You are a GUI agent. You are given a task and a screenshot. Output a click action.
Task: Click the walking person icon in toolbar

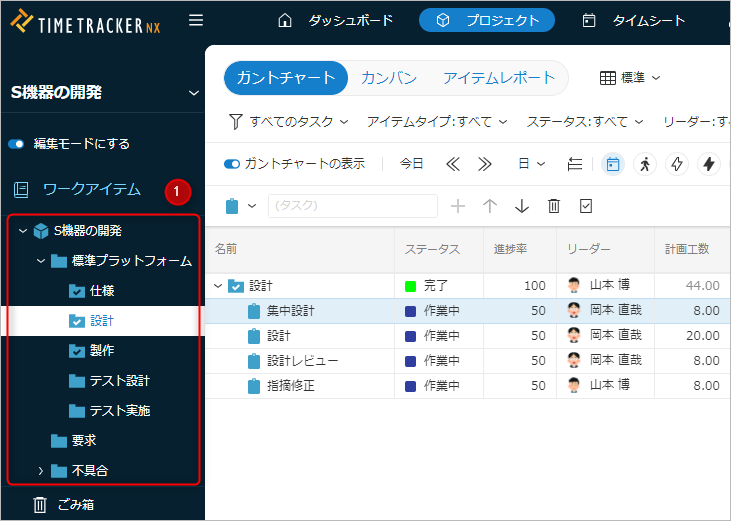645,164
